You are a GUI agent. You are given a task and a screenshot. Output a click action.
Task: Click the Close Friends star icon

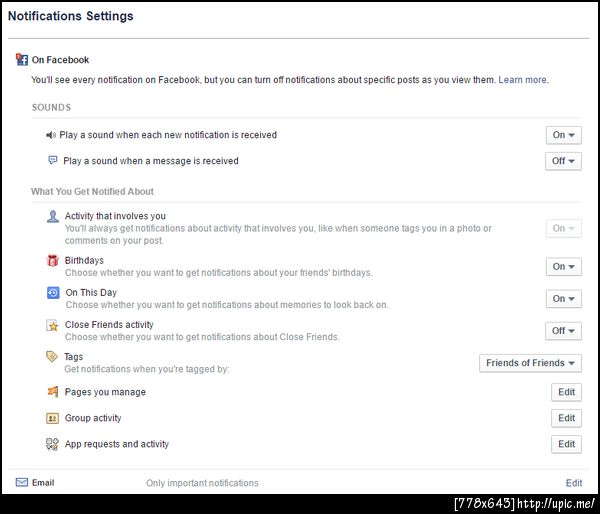coord(53,325)
